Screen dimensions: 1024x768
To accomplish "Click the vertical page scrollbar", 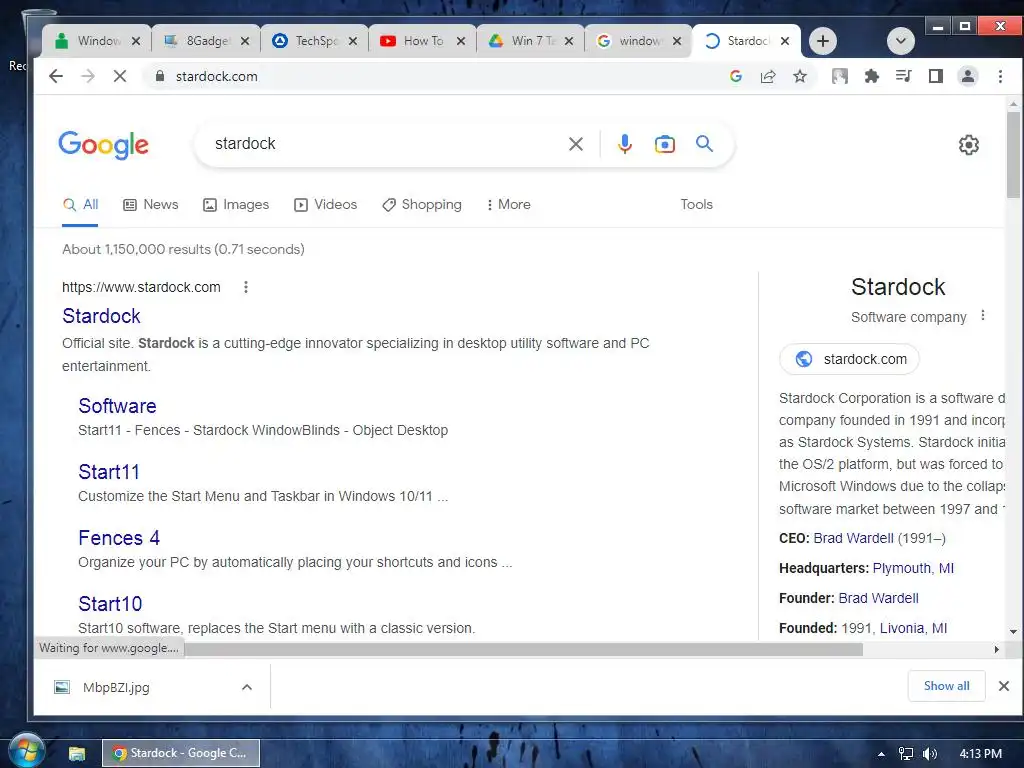I will pos(1013,154).
